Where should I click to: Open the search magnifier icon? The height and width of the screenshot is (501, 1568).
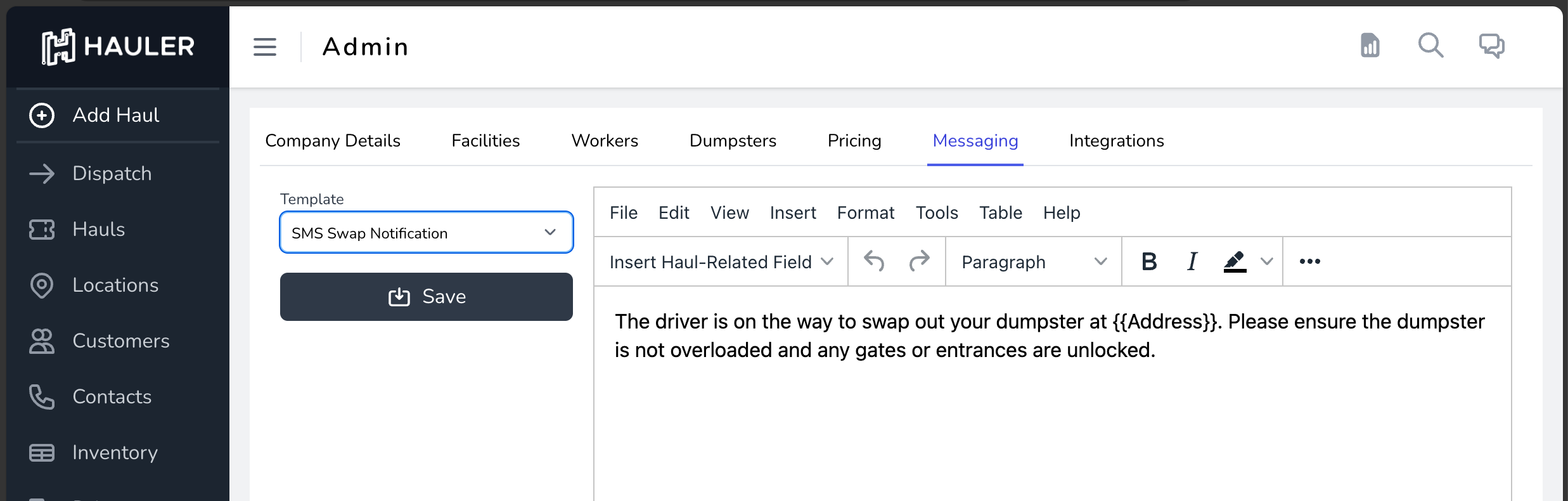pyautogui.click(x=1430, y=46)
